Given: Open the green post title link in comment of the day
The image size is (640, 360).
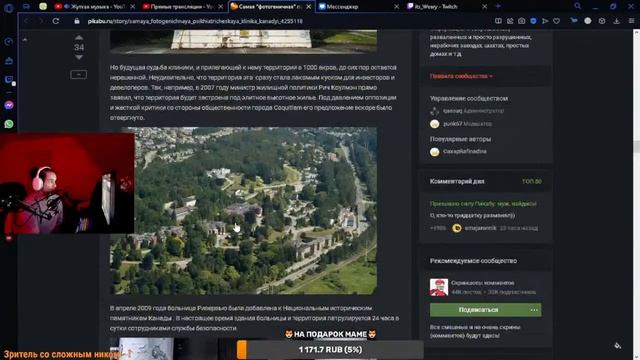Looking at the screenshot, I should 483,204.
